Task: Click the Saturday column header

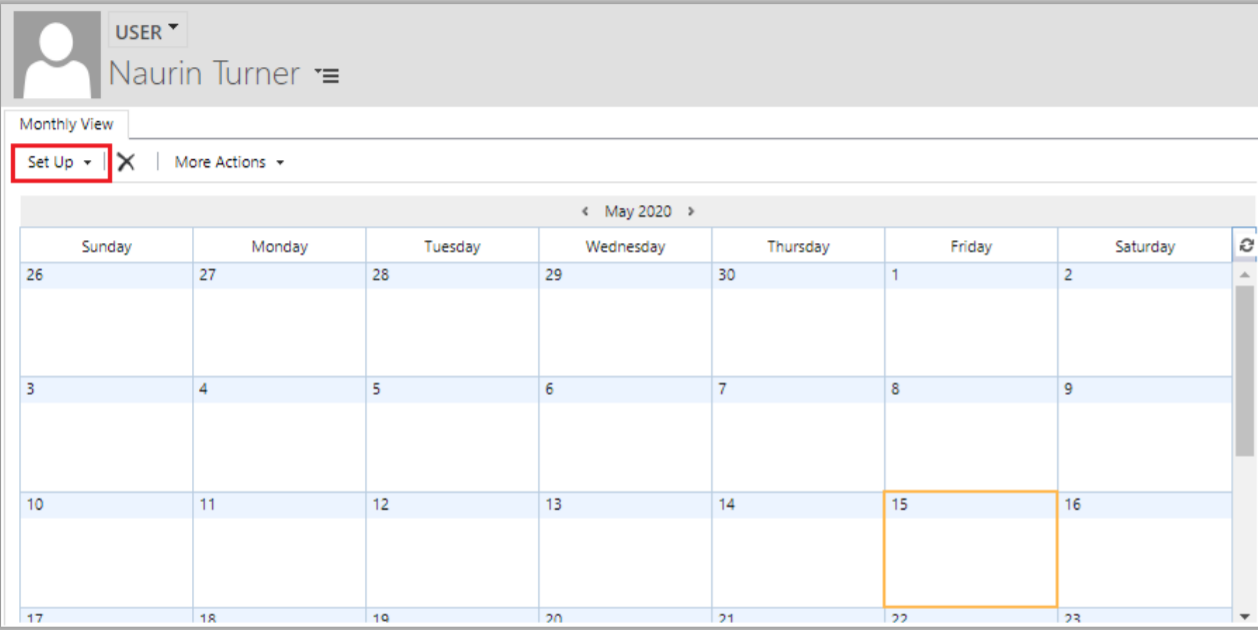Action: [x=1145, y=246]
